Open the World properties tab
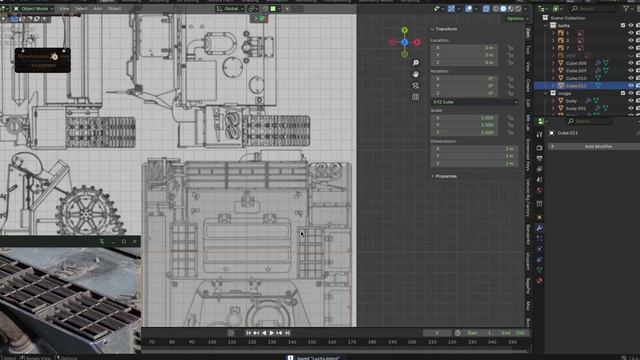The height and width of the screenshot is (360, 640). [540, 190]
